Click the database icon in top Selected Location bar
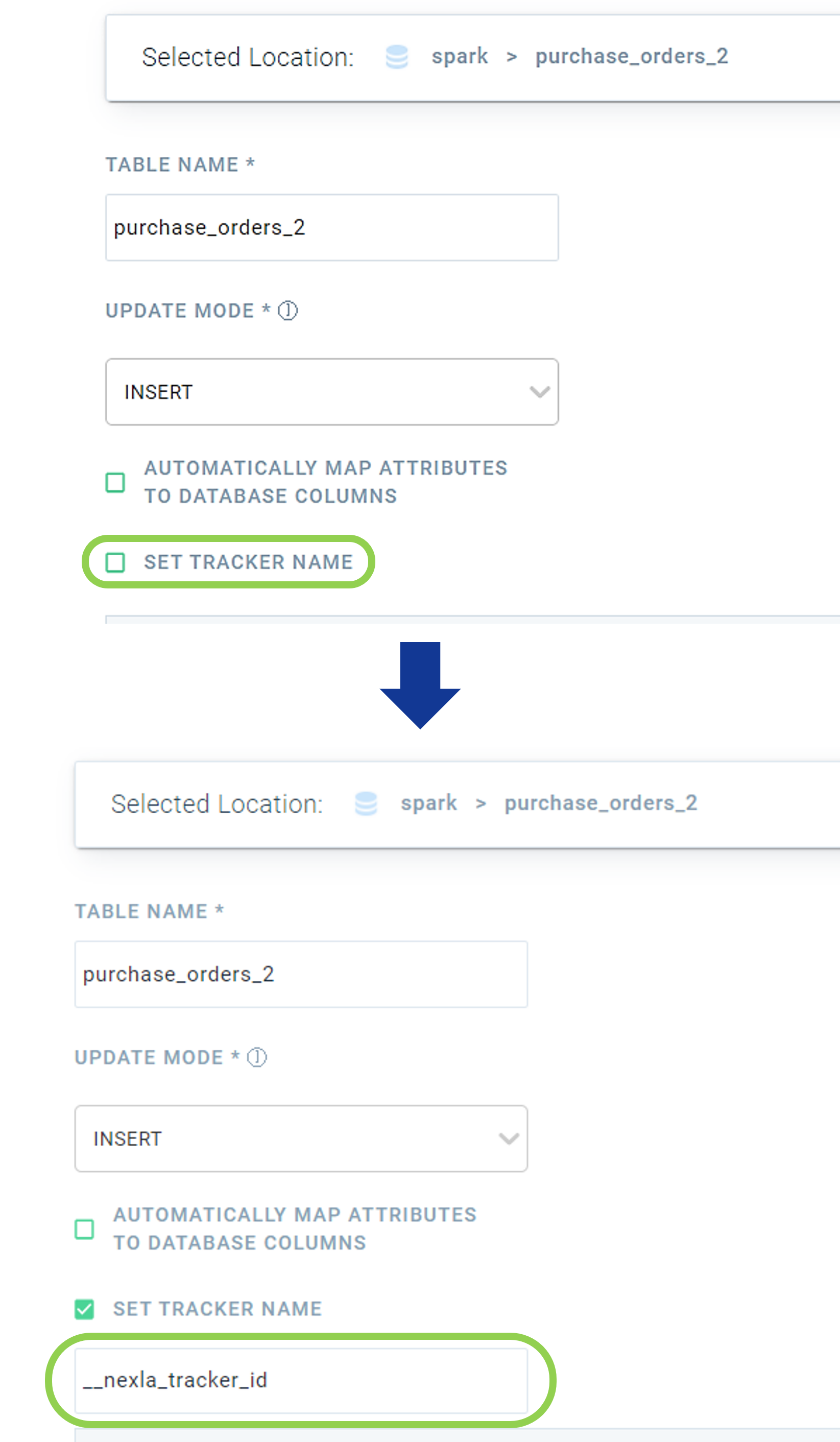This screenshot has height=1442, width=840. tap(397, 57)
